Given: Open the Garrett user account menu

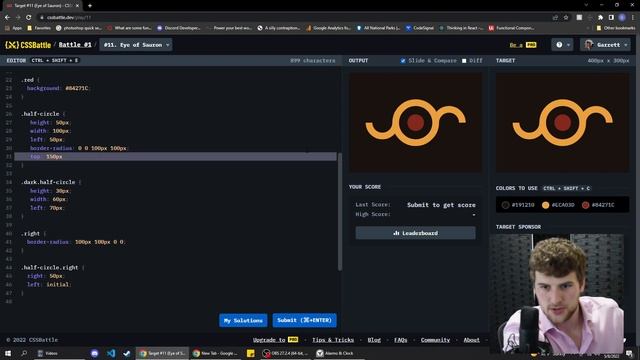Looking at the screenshot, I should pos(605,45).
